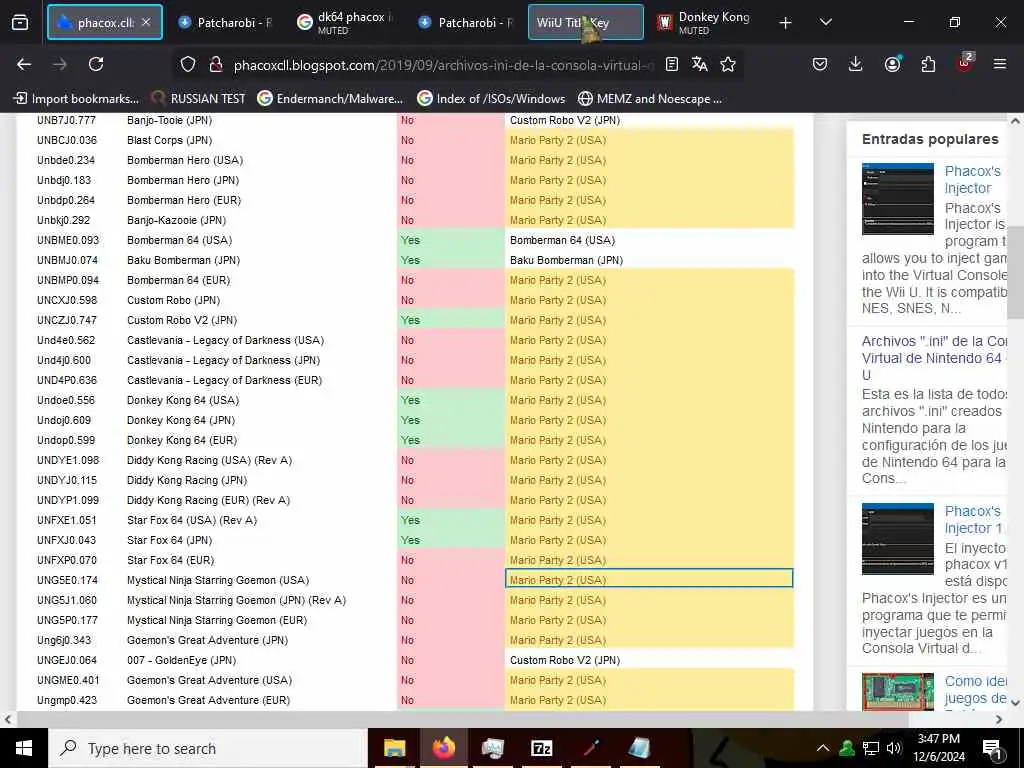Open MEMZ and Noescape bookmark
This screenshot has height=768, width=1024.
click(x=650, y=99)
